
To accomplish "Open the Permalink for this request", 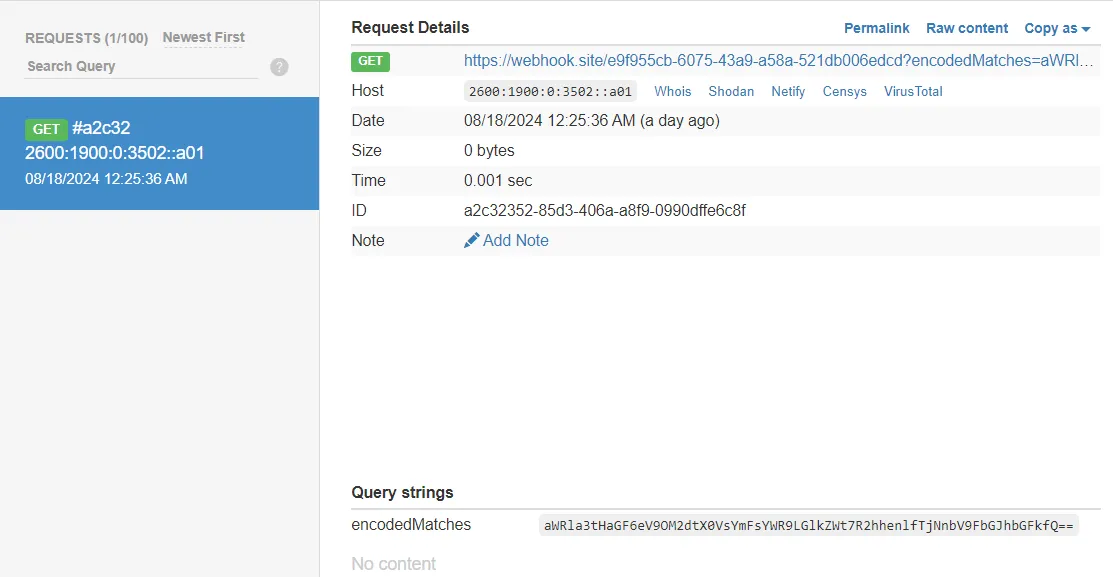I will tap(876, 28).
